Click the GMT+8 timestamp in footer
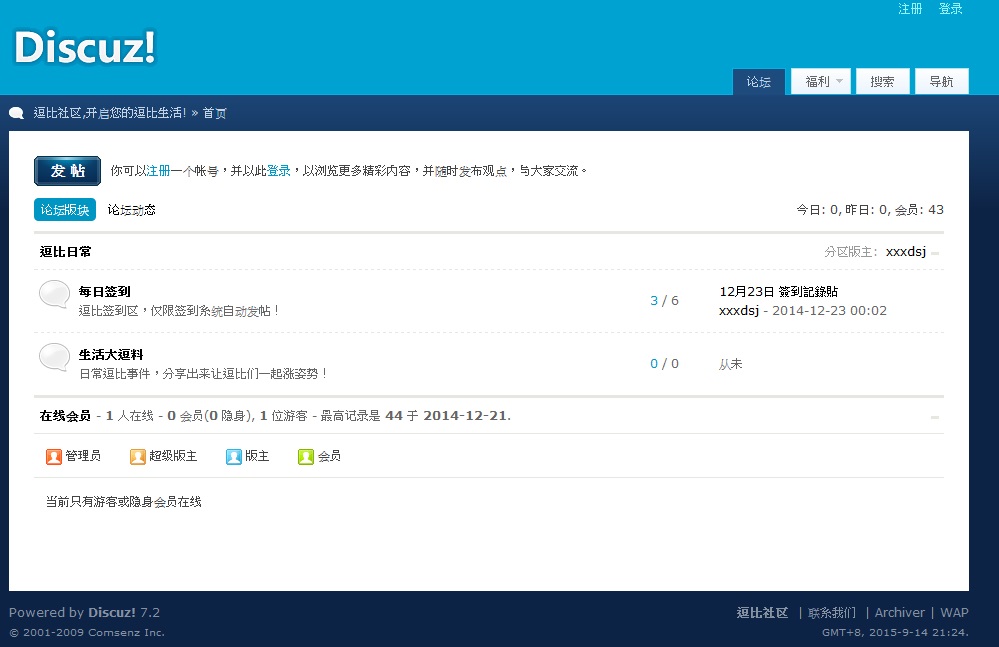The height and width of the screenshot is (647, 999). pos(895,632)
